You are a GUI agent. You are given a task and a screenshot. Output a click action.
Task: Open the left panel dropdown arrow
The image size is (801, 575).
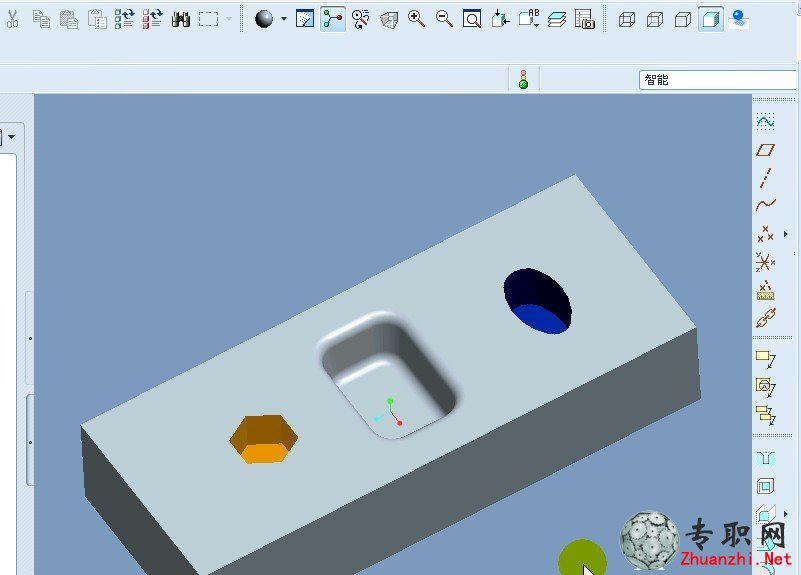11,137
